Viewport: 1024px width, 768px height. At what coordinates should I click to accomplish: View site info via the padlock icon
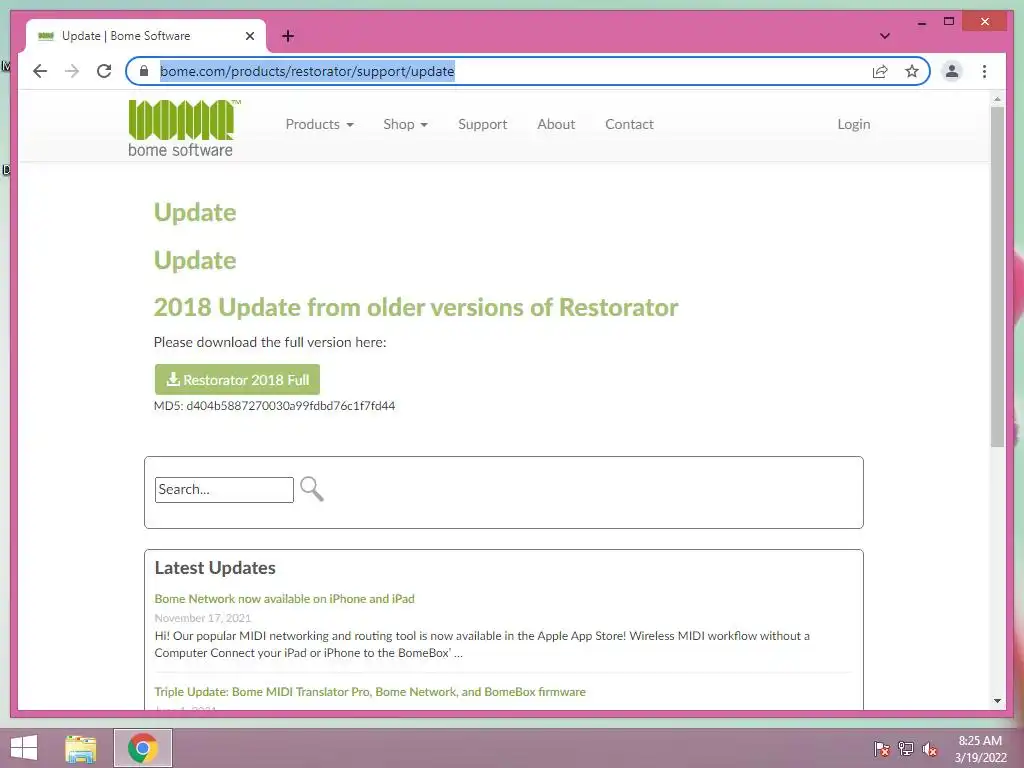(x=144, y=71)
